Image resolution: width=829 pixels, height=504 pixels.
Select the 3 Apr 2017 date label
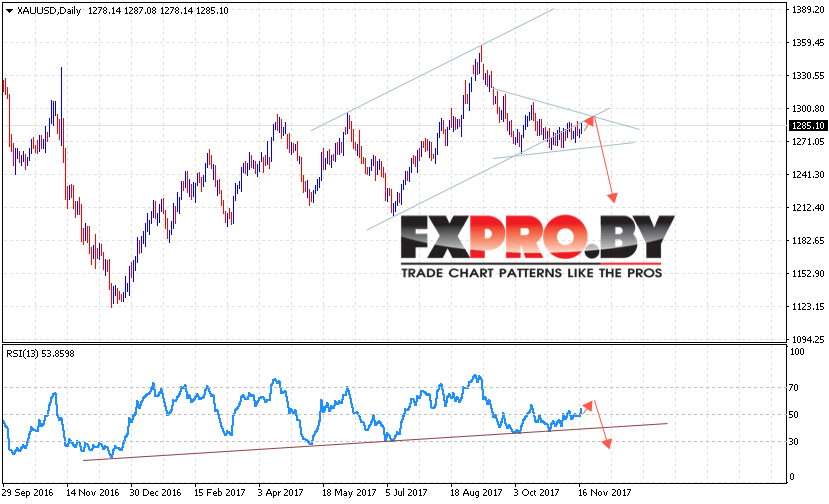tap(281, 492)
